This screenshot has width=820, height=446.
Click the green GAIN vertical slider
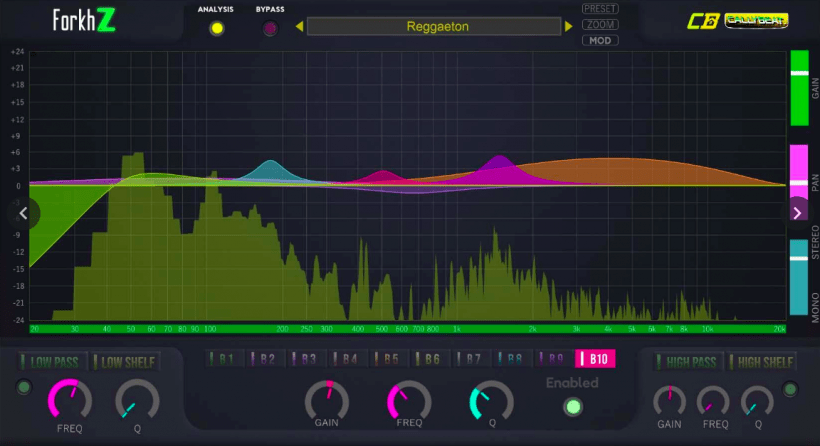pyautogui.click(x=799, y=88)
